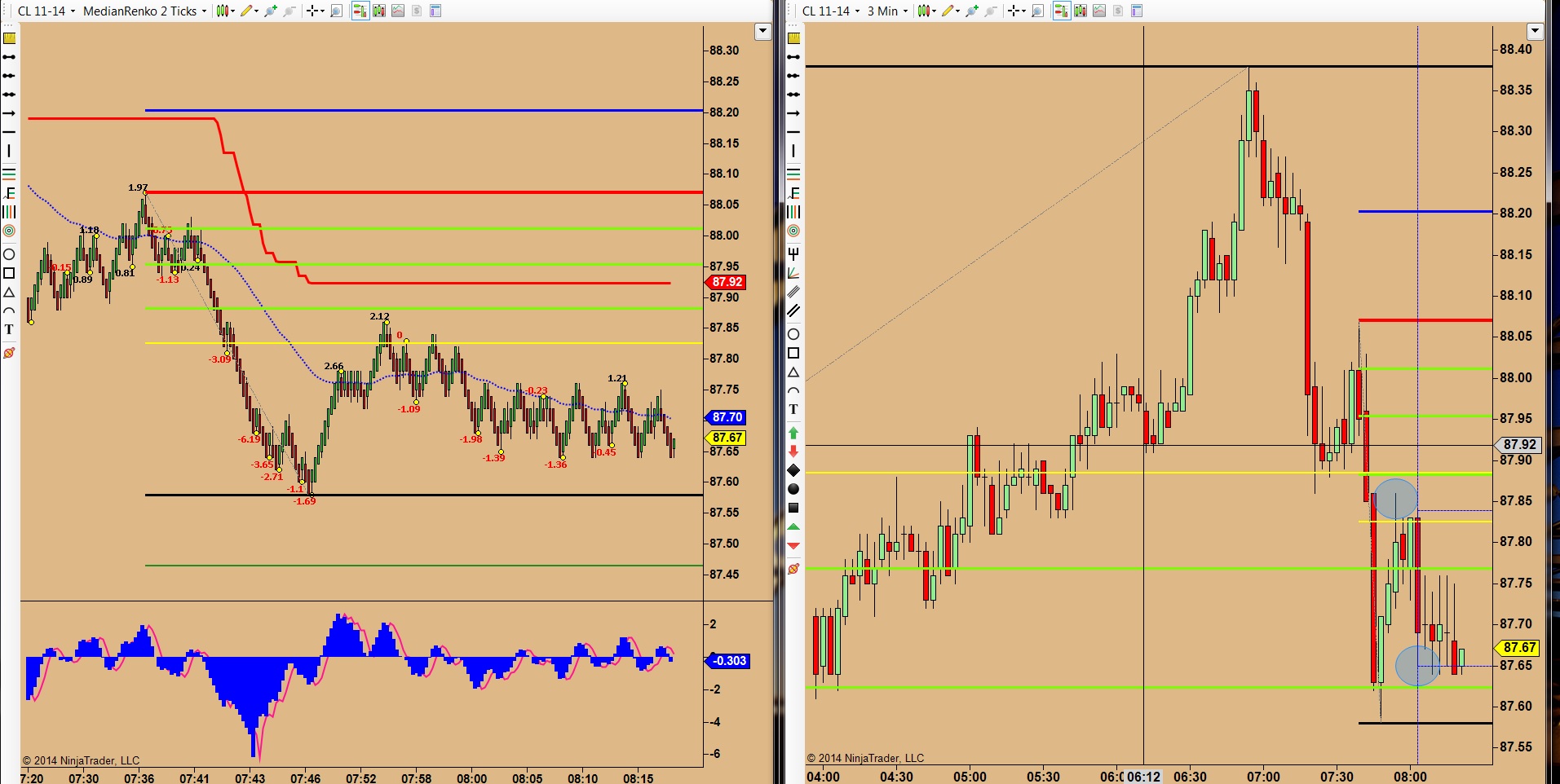Click the red 87.92 price marker on MedianRenko axis
The height and width of the screenshot is (784, 1560).
pos(725,282)
